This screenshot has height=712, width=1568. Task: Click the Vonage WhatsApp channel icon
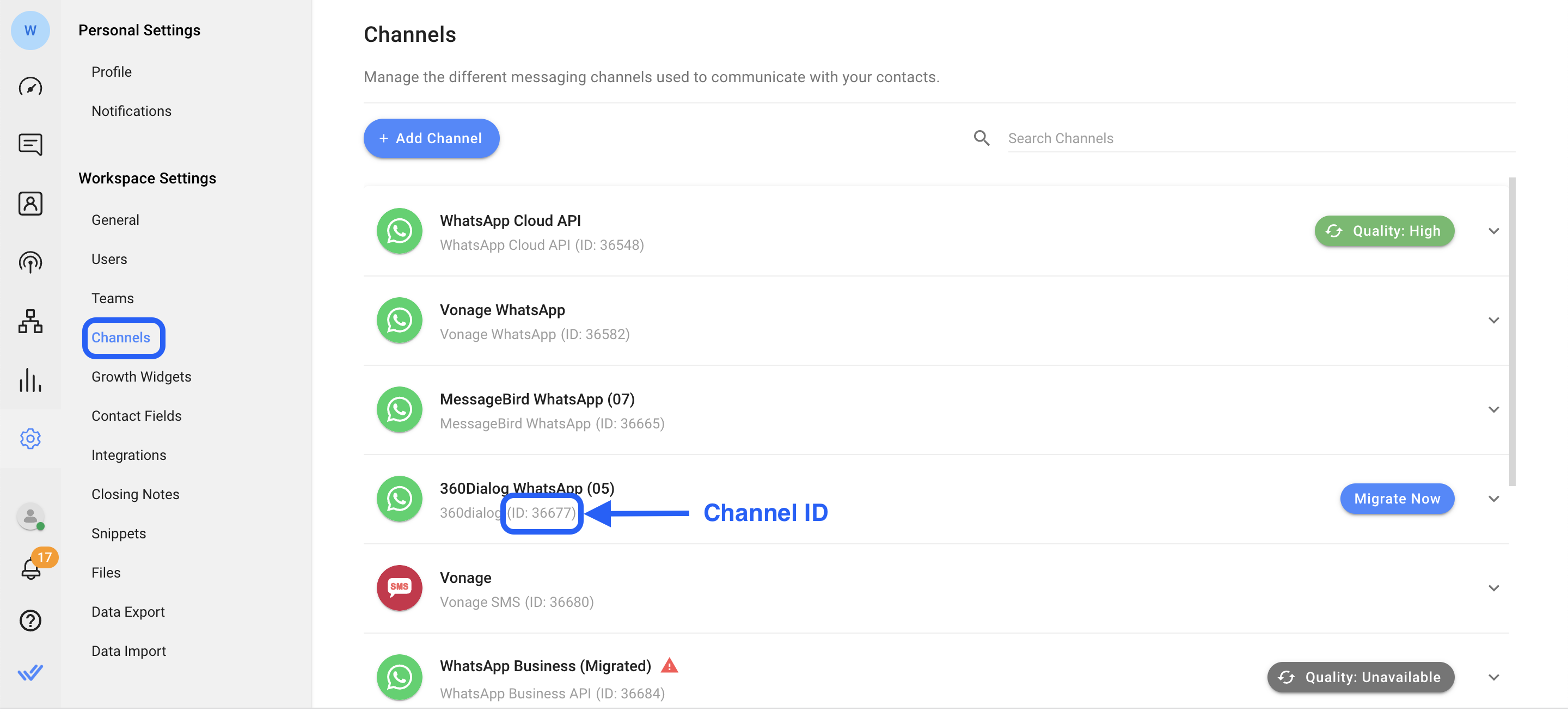pos(400,321)
